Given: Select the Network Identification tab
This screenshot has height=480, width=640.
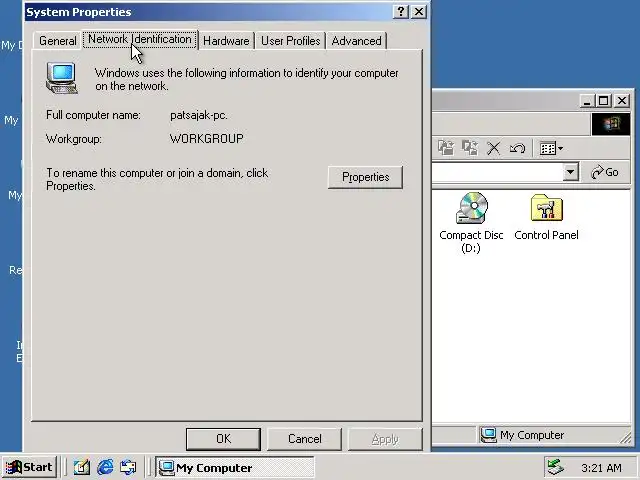Looking at the screenshot, I should click(140, 40).
